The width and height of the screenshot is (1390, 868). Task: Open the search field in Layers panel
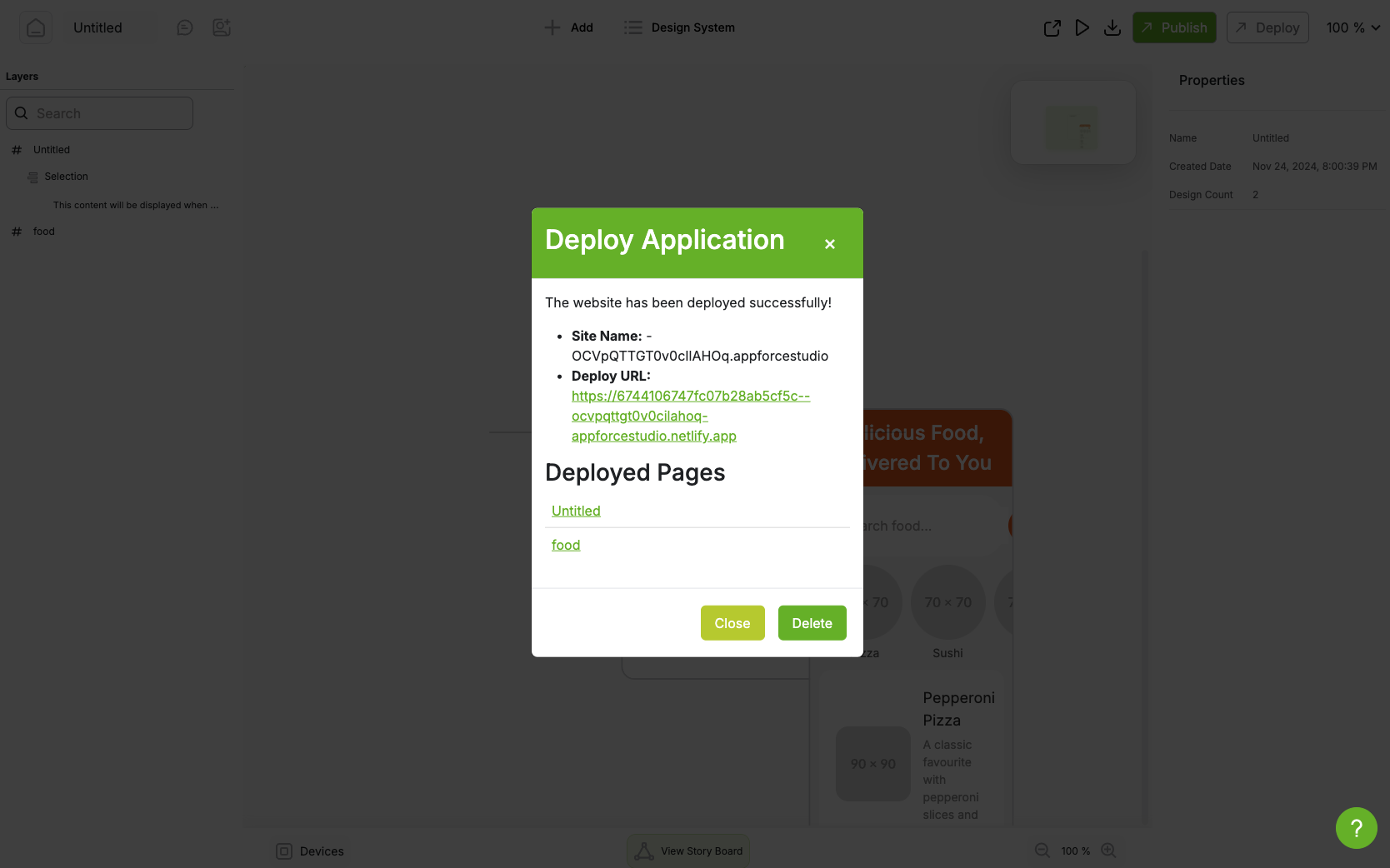pos(99,112)
